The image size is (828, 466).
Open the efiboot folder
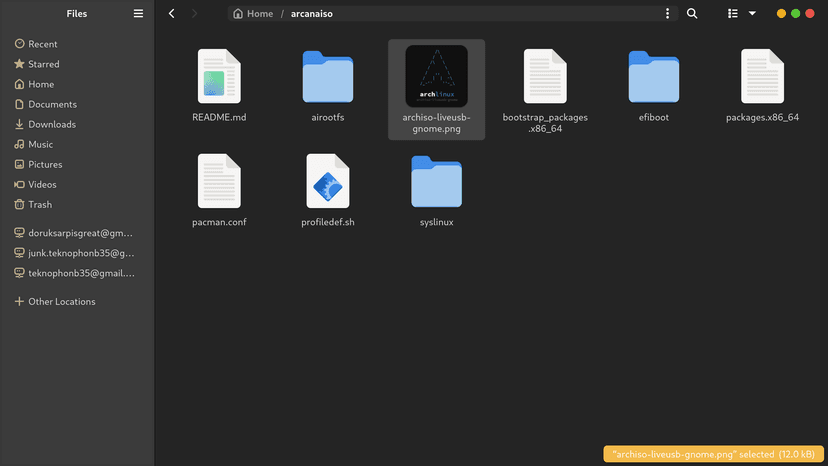[x=654, y=77]
